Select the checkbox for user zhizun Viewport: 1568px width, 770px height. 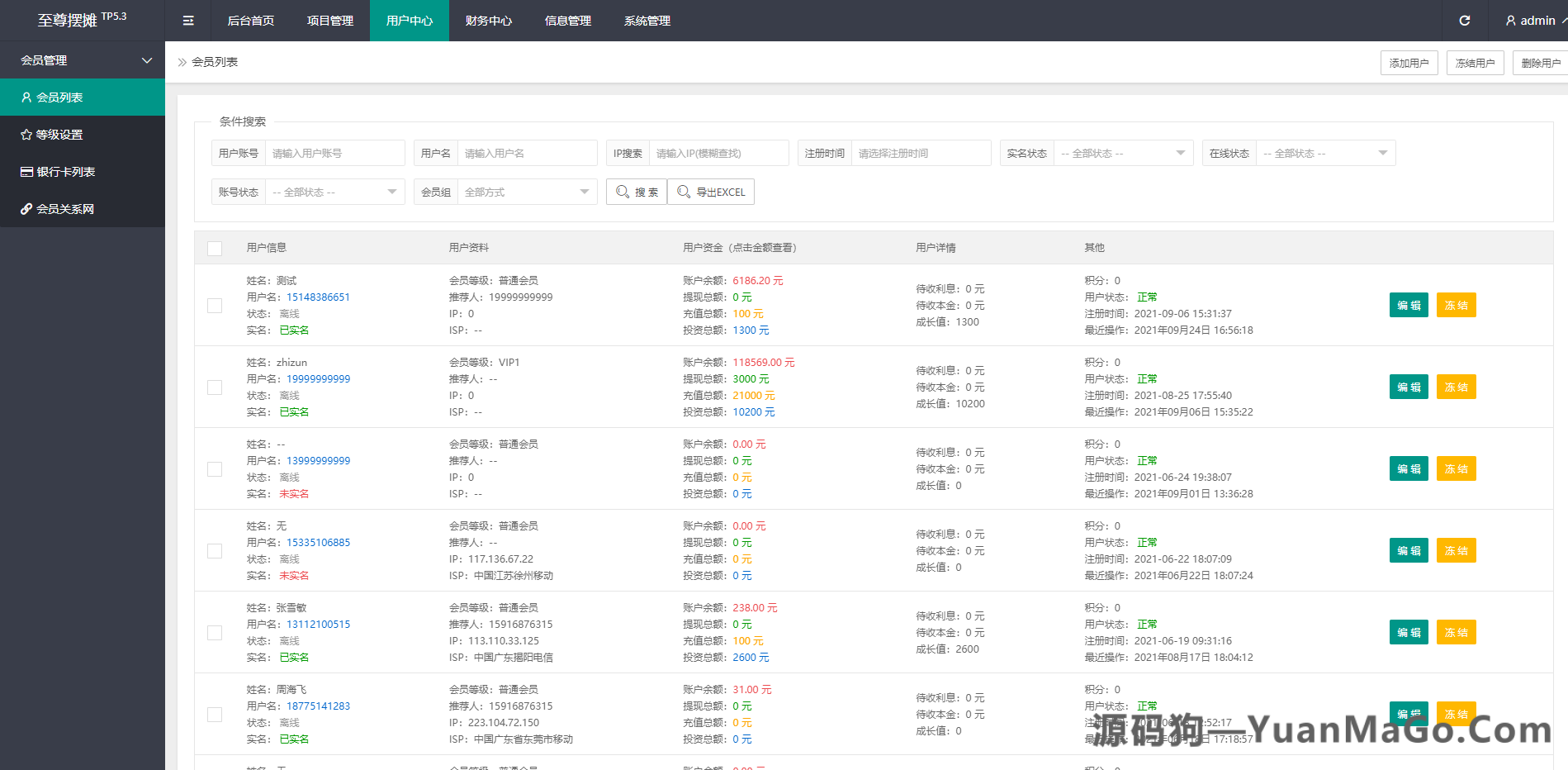pos(215,387)
